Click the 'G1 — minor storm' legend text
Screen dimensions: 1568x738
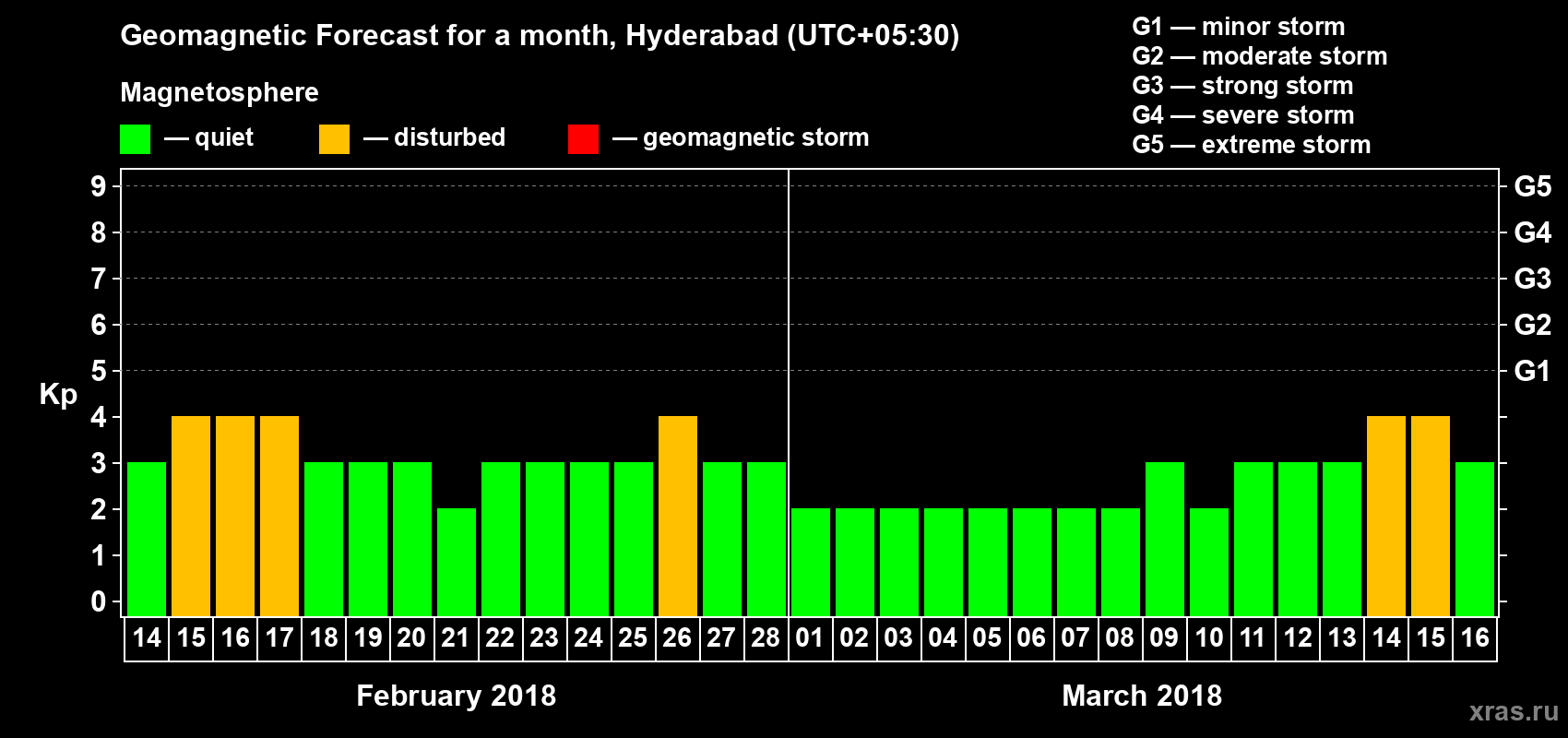click(x=1239, y=27)
